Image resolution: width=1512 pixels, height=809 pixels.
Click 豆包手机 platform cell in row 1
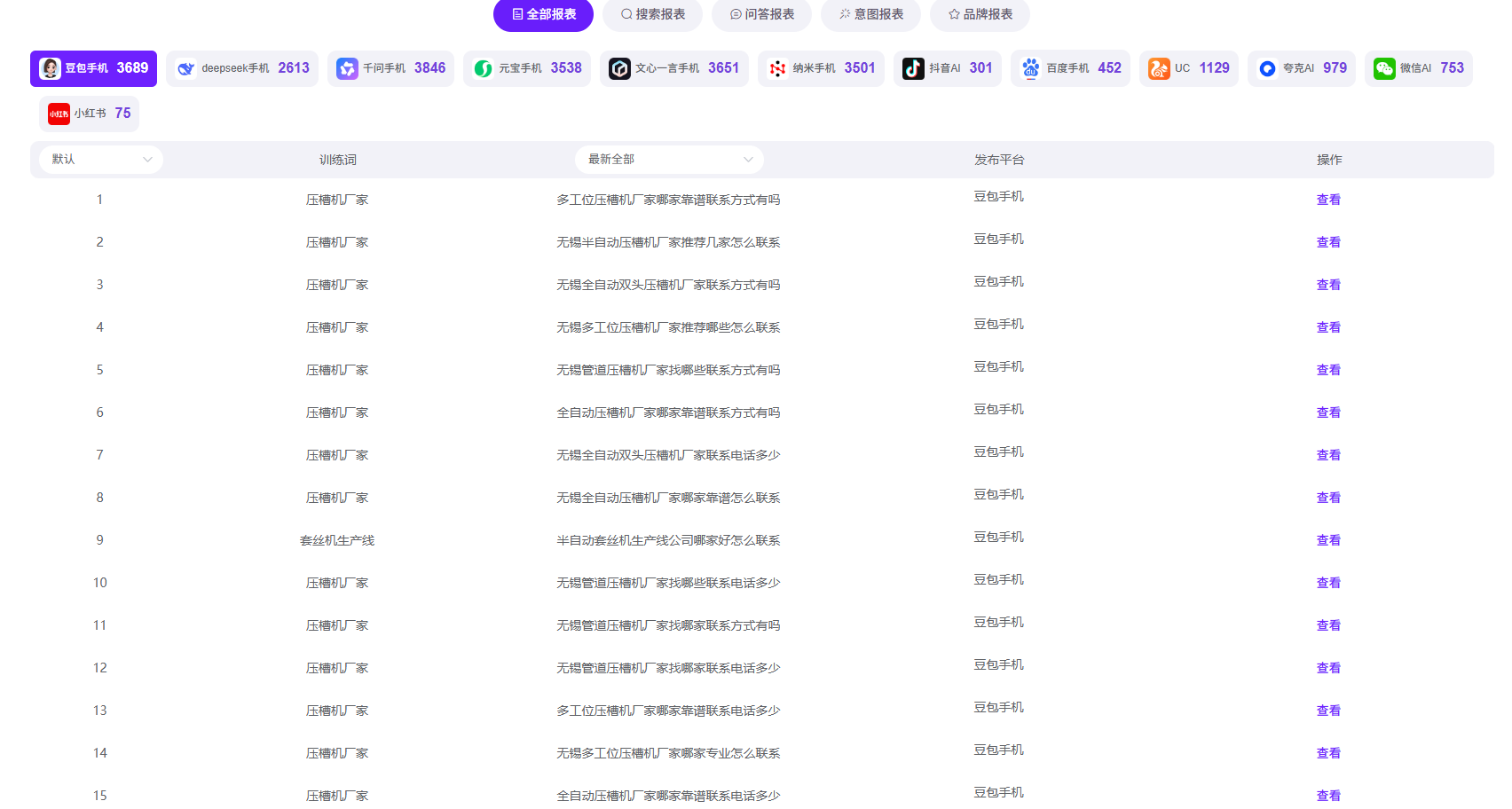pyautogui.click(x=998, y=197)
